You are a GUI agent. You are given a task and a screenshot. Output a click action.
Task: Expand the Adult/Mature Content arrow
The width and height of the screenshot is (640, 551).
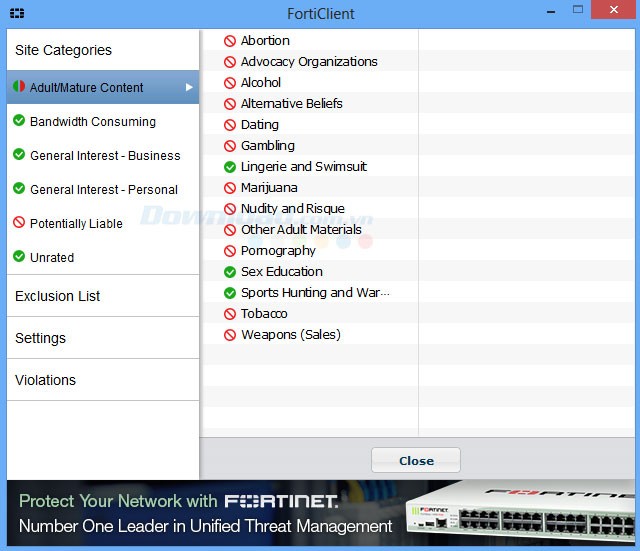[189, 87]
